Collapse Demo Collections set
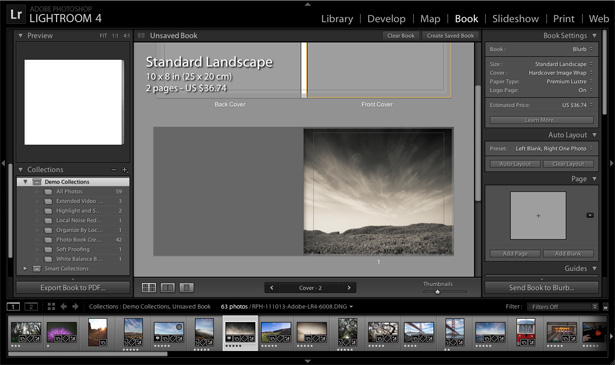Viewport: 615px width, 365px height. 25,182
